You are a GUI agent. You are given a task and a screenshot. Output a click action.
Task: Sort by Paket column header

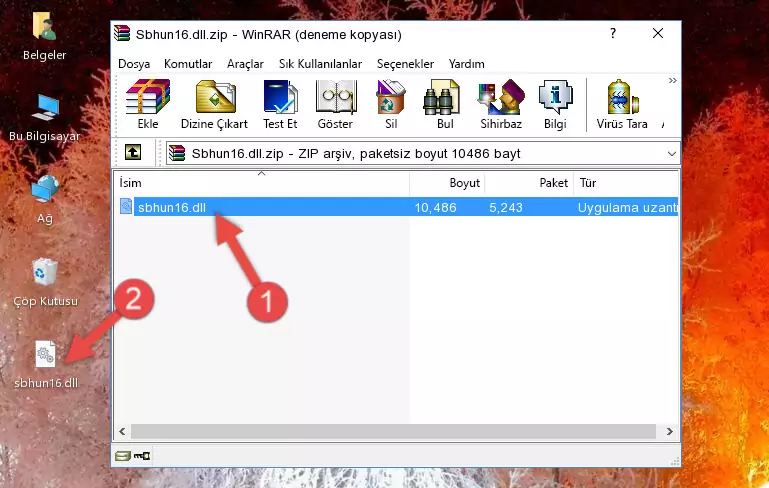[x=529, y=183]
